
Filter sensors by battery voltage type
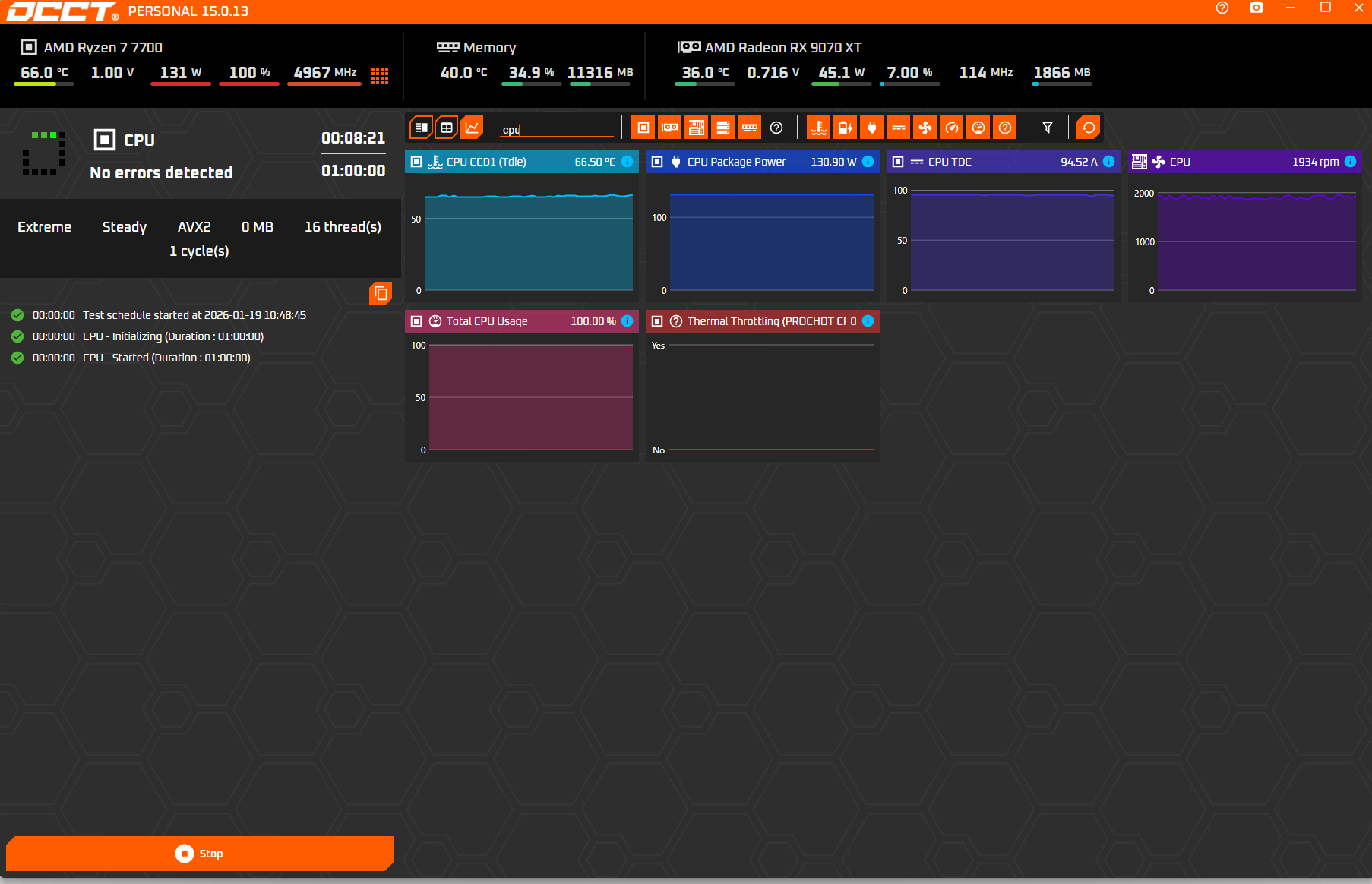pyautogui.click(x=845, y=128)
